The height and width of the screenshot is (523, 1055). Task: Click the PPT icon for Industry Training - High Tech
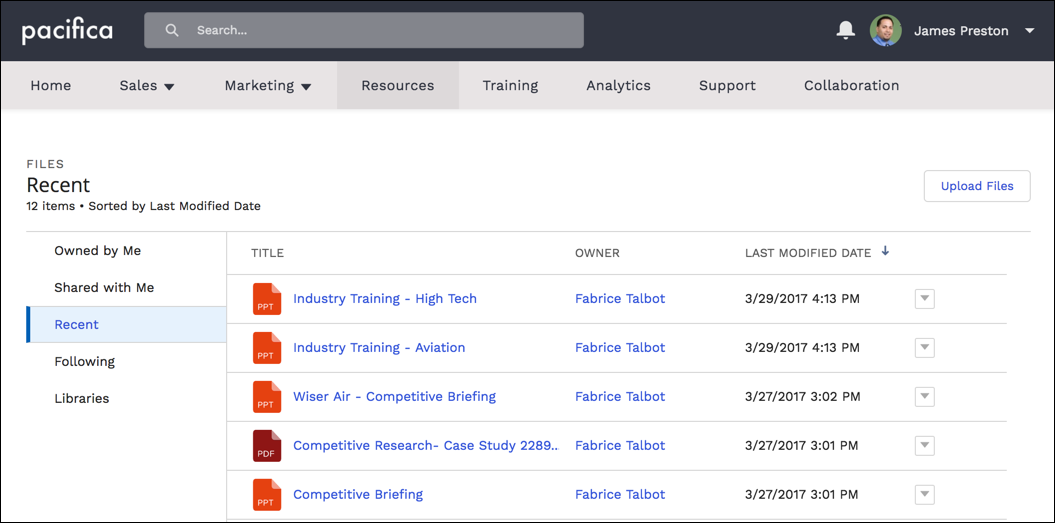point(266,299)
